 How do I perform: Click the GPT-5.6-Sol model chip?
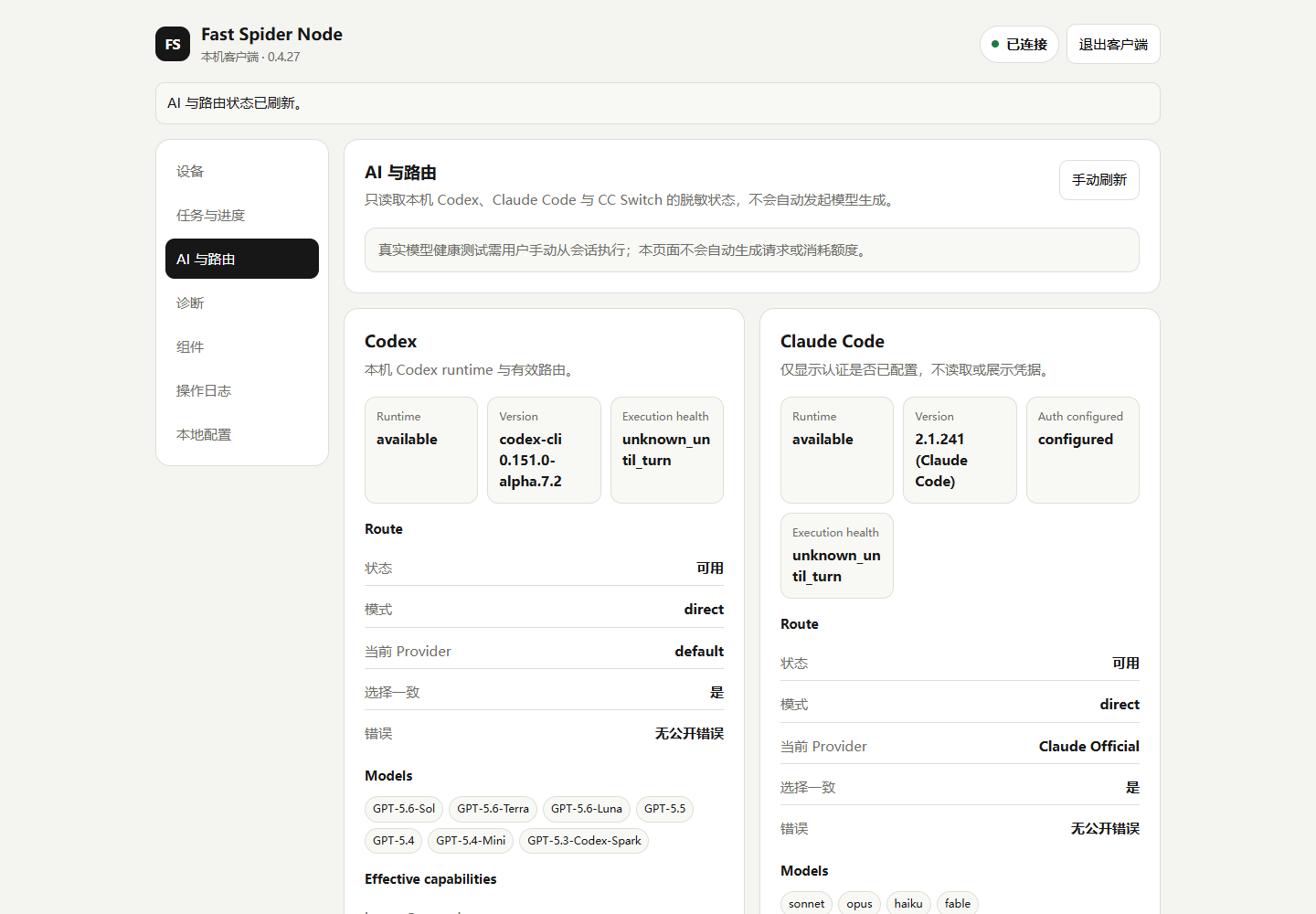pyautogui.click(x=404, y=809)
